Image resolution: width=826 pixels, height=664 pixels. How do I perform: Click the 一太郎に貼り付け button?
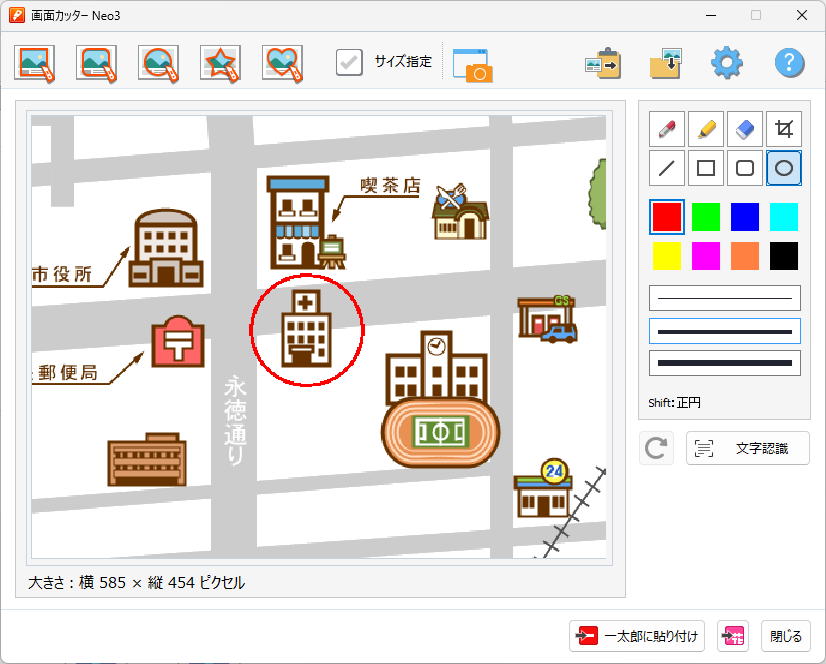638,636
